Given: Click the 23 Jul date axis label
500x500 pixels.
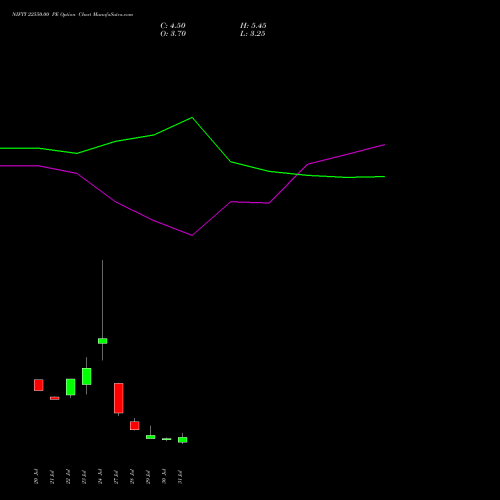Looking at the screenshot, I should [84, 476].
